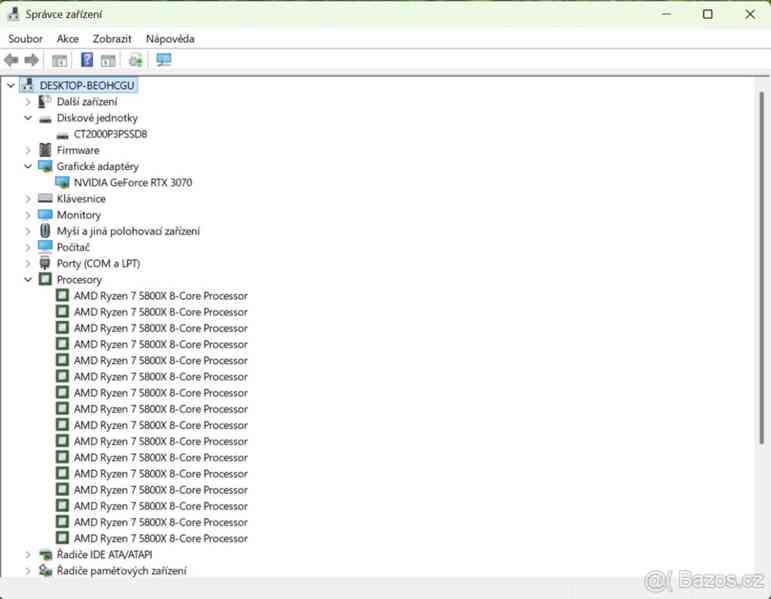771x599 pixels.
Task: Collapse the DESKTOP-BEOHCGU root node
Action: pos(11,85)
